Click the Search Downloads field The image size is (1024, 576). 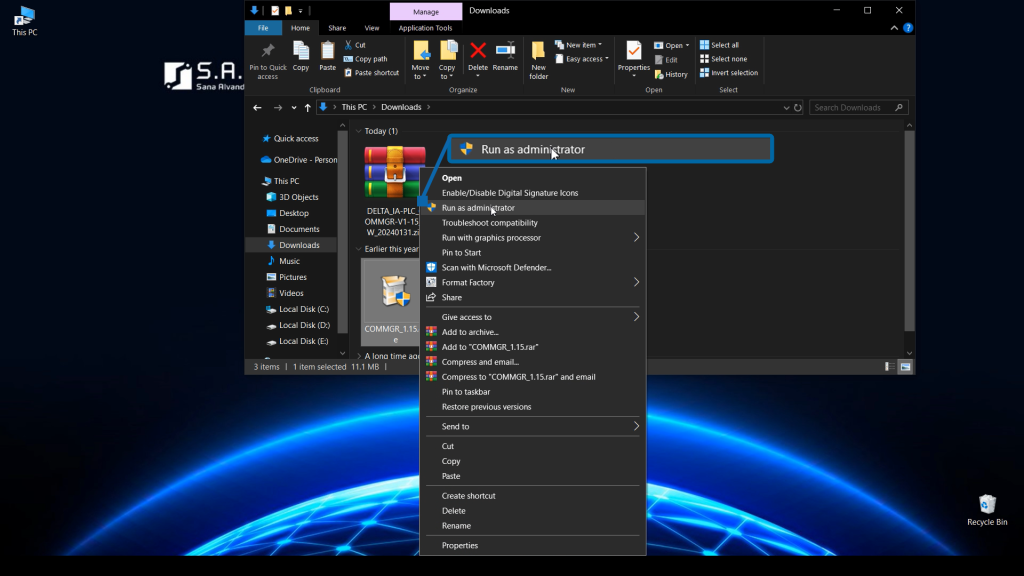[x=858, y=108]
